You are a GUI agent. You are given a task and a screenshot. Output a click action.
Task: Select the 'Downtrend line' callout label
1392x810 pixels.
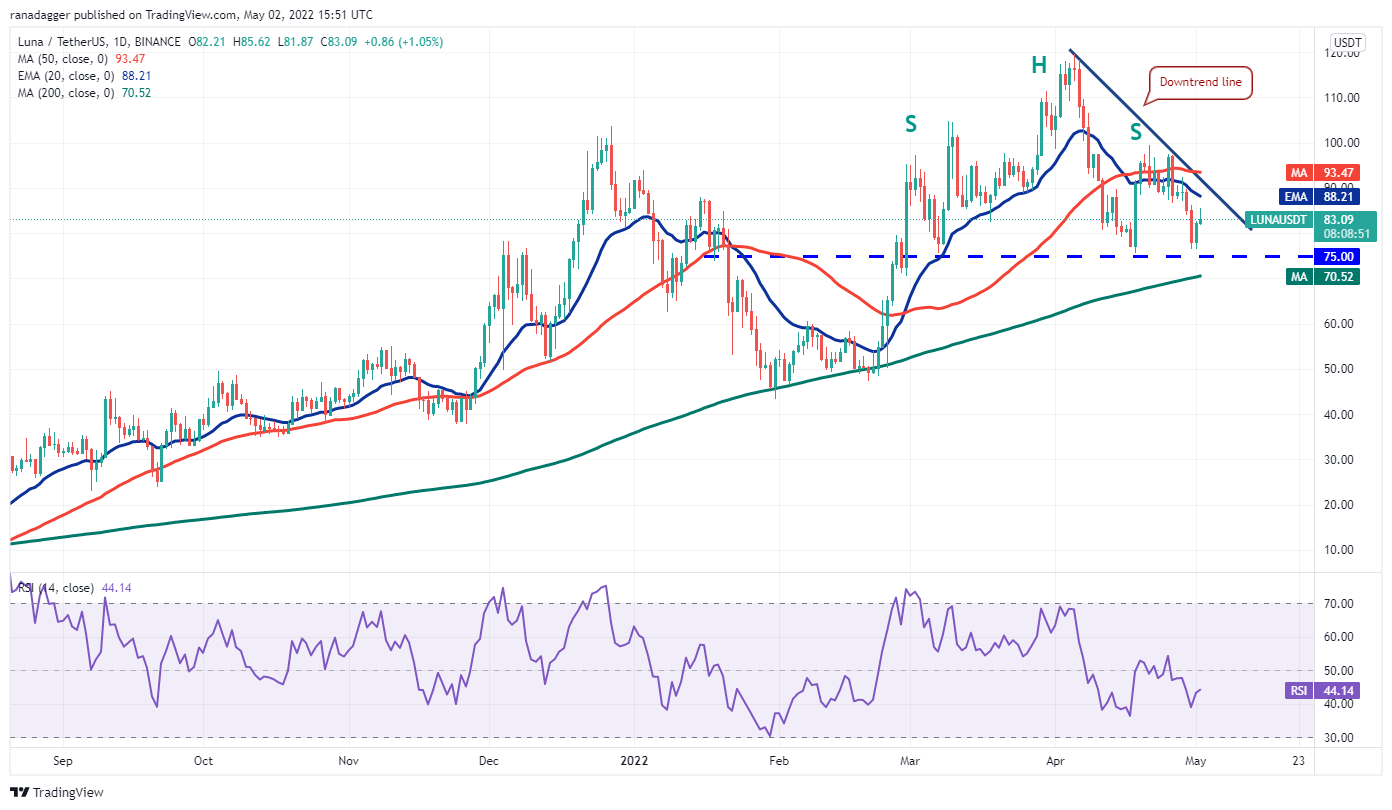(1200, 82)
